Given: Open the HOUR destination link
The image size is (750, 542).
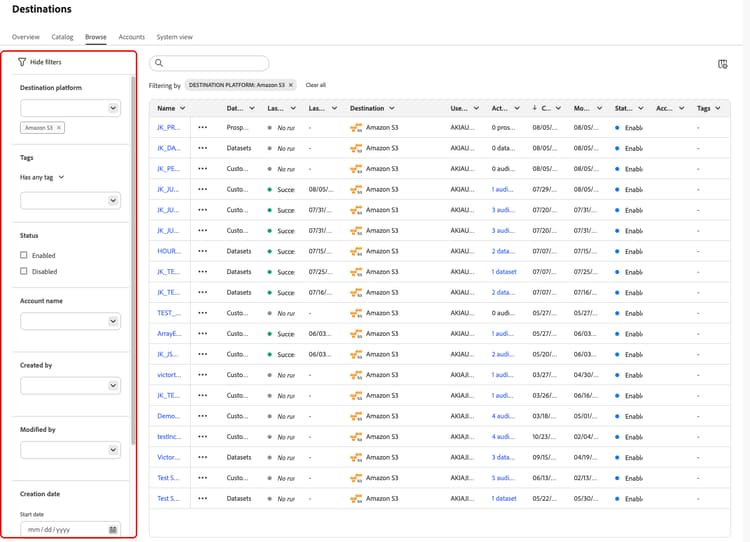Looking at the screenshot, I should pyautogui.click(x=169, y=251).
